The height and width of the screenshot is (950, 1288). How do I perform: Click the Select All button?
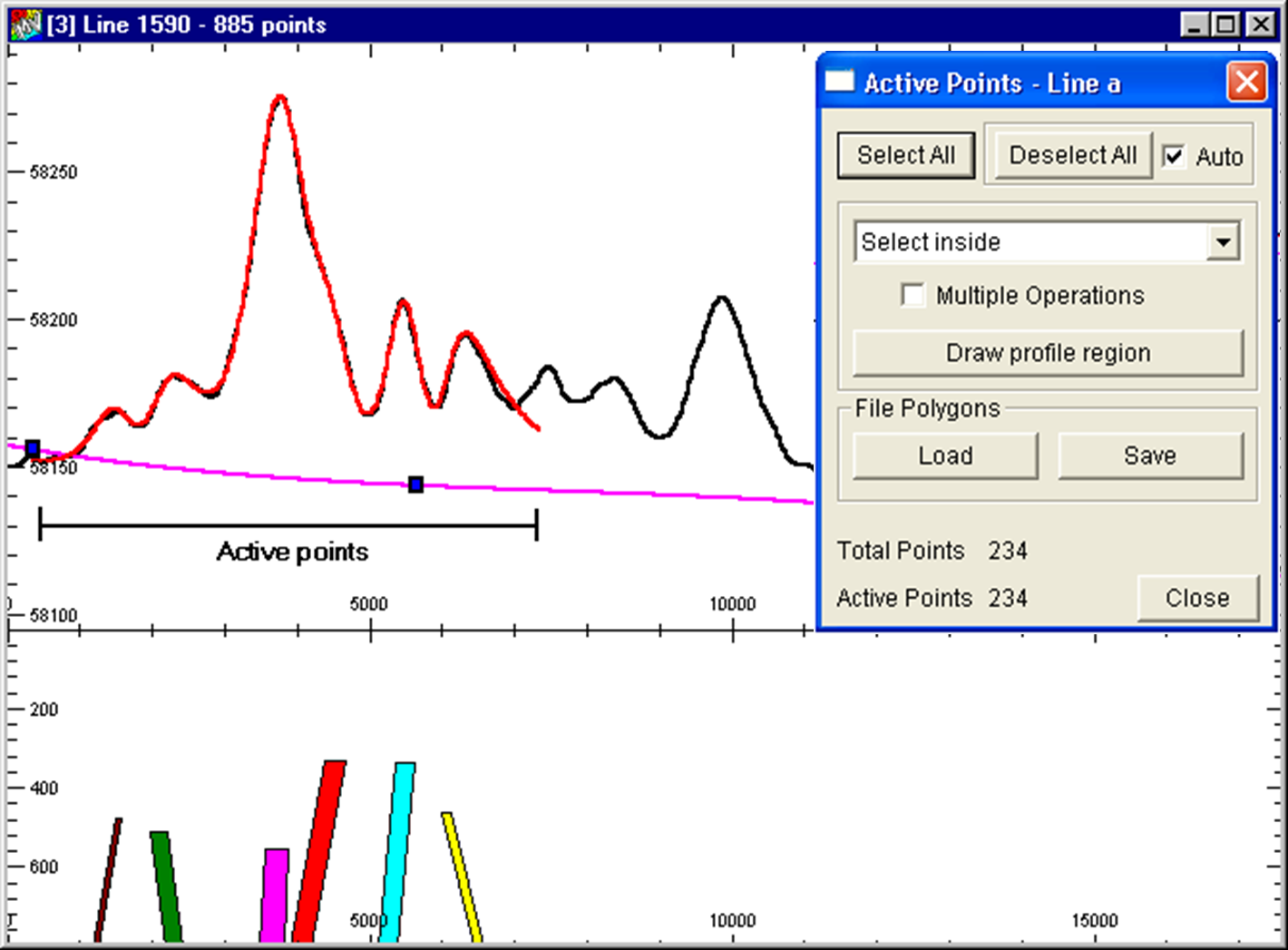pos(906,155)
